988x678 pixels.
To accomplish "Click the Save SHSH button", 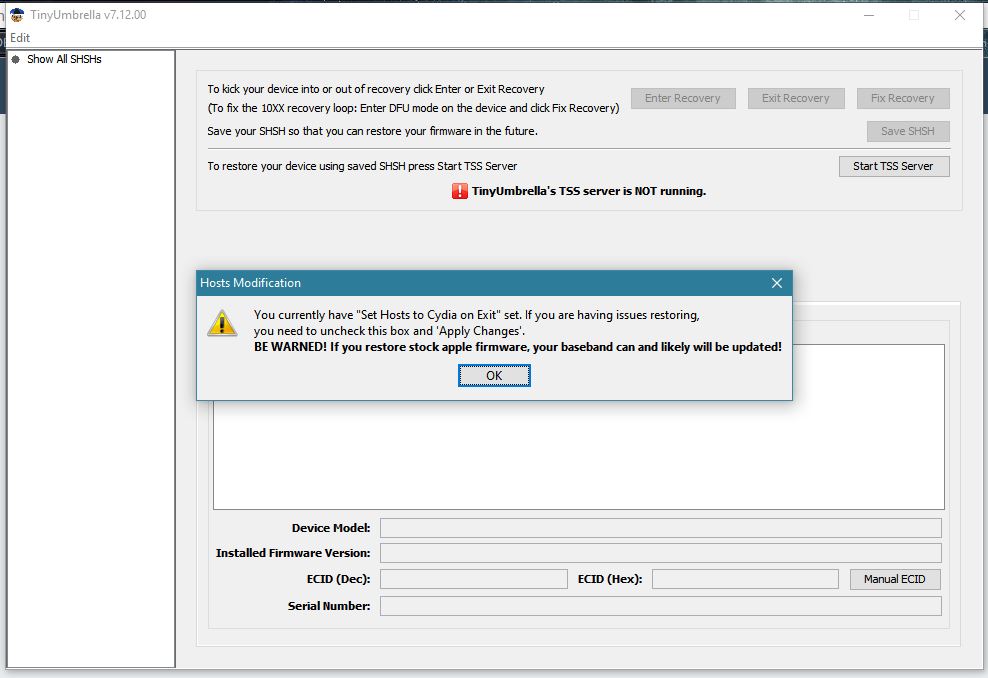I will (x=908, y=131).
